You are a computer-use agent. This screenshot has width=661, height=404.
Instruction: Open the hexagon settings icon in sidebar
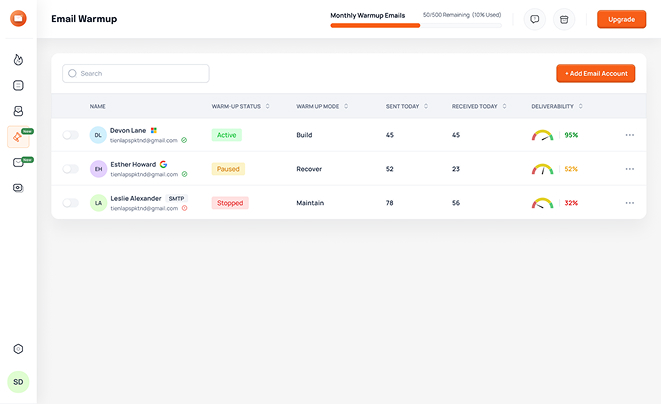[18, 349]
